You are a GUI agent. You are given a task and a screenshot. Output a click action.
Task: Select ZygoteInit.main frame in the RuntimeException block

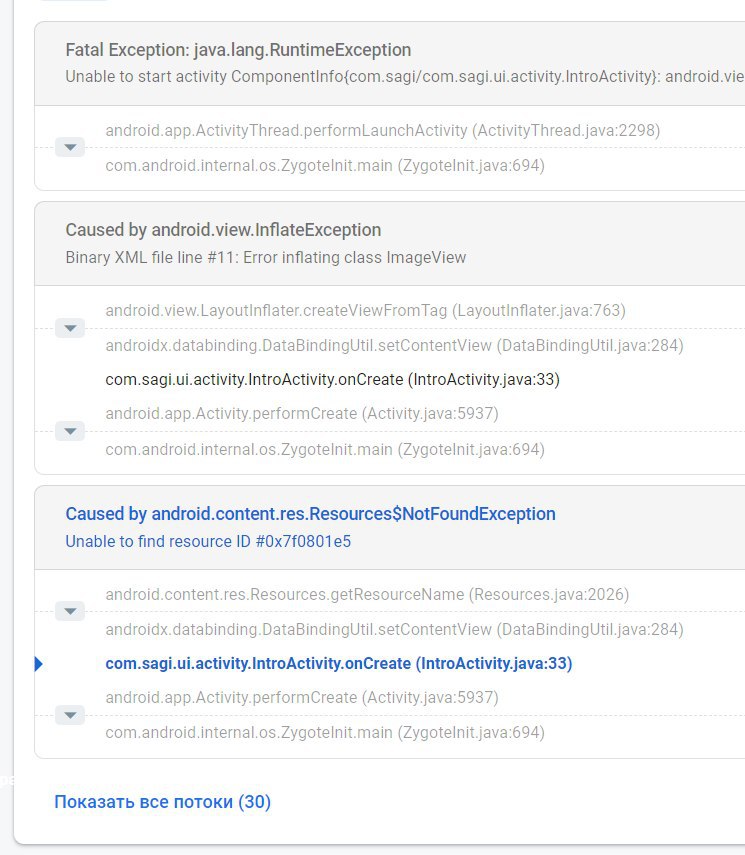(x=325, y=166)
